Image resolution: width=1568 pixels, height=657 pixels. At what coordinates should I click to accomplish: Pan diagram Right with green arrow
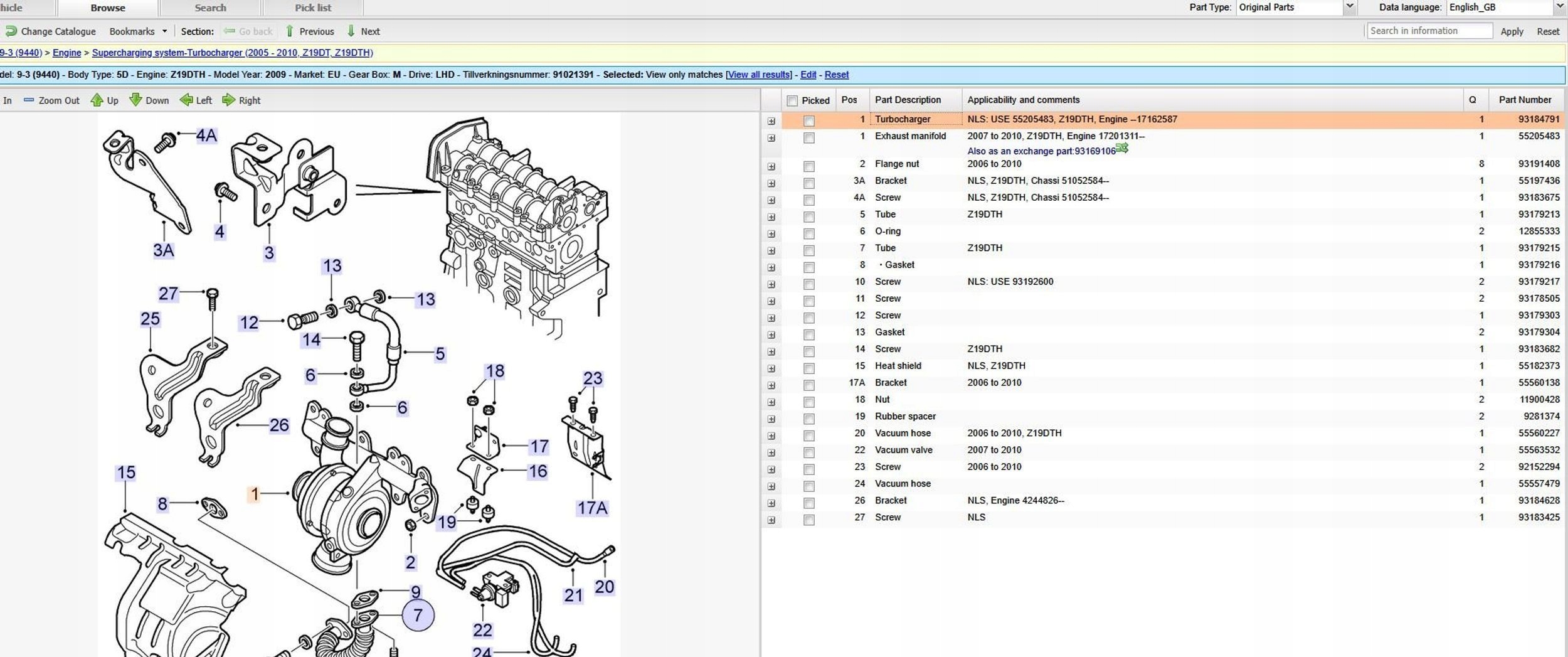[229, 100]
